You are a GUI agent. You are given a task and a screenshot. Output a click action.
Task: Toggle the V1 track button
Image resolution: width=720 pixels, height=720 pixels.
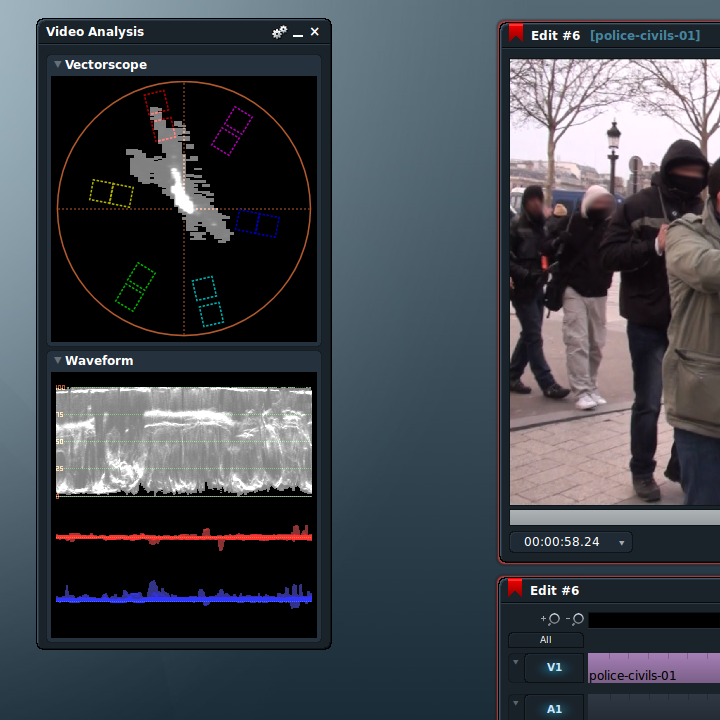coord(554,668)
